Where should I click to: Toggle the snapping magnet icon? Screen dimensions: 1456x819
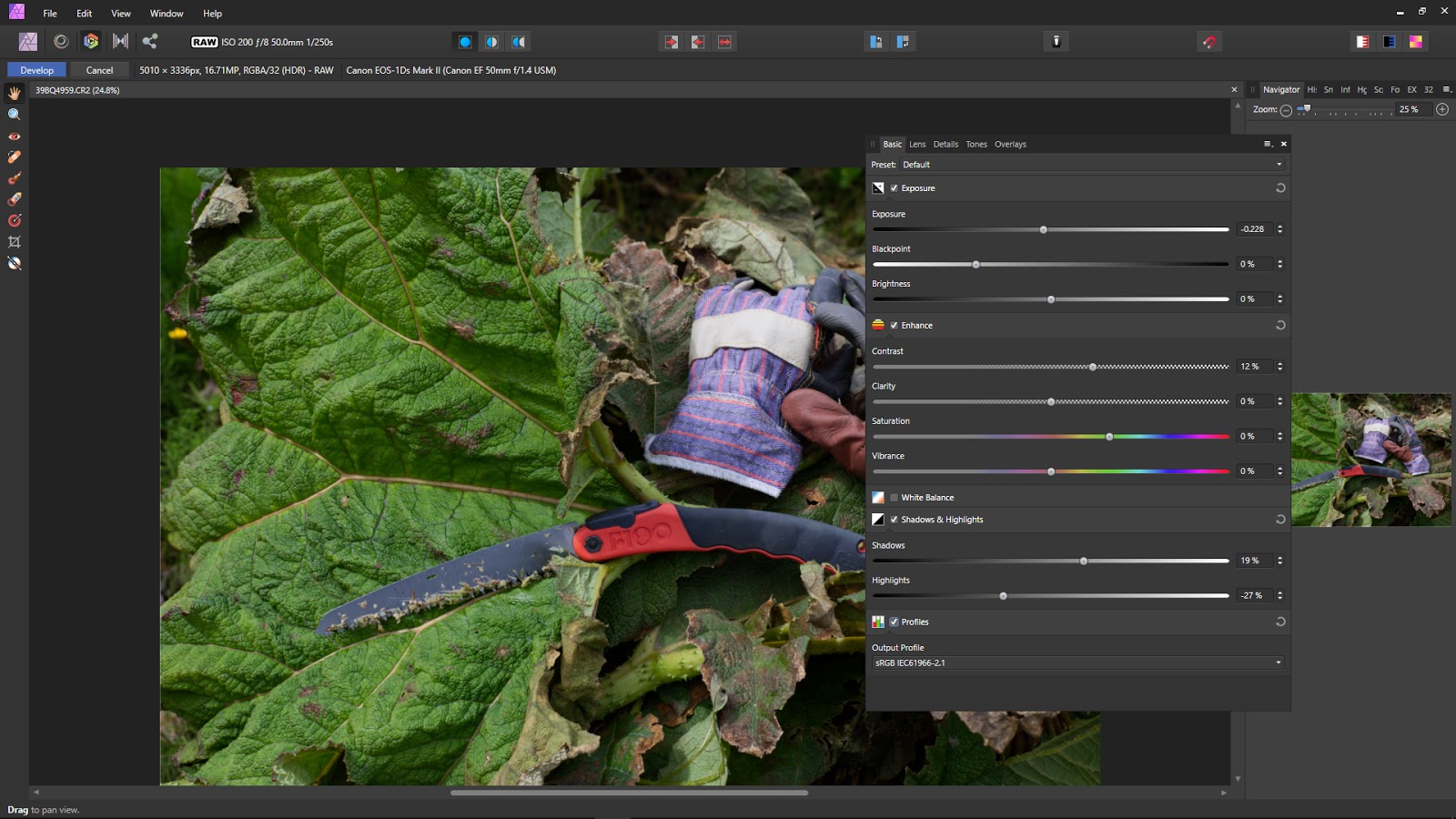coord(1208,41)
